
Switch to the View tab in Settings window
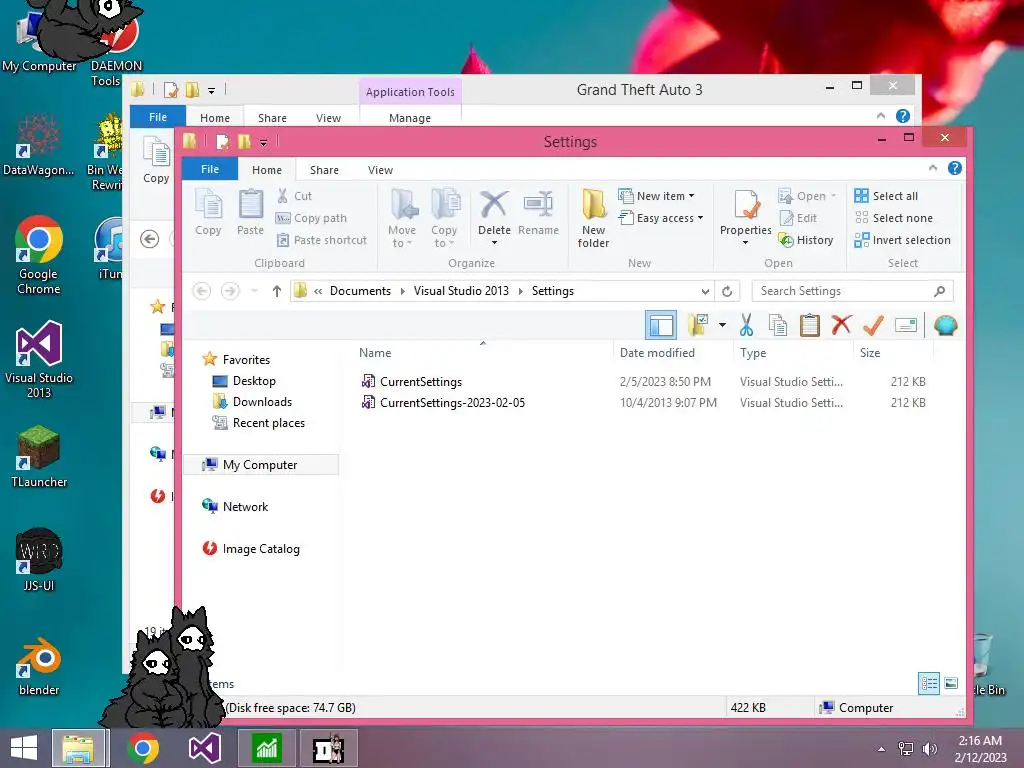click(380, 170)
